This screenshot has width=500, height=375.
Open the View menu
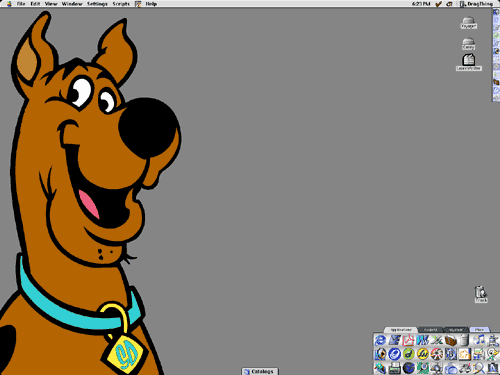pyautogui.click(x=51, y=4)
